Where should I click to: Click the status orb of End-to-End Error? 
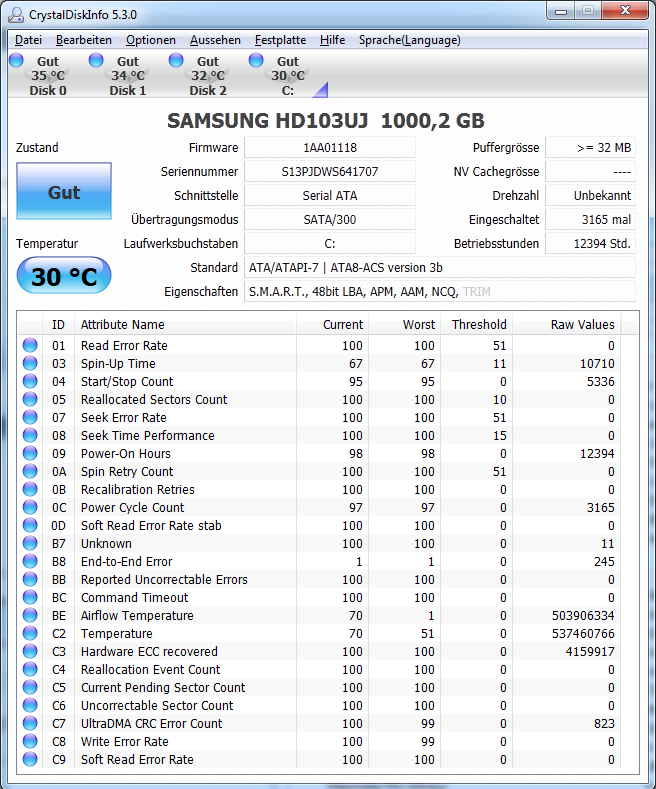point(30,561)
